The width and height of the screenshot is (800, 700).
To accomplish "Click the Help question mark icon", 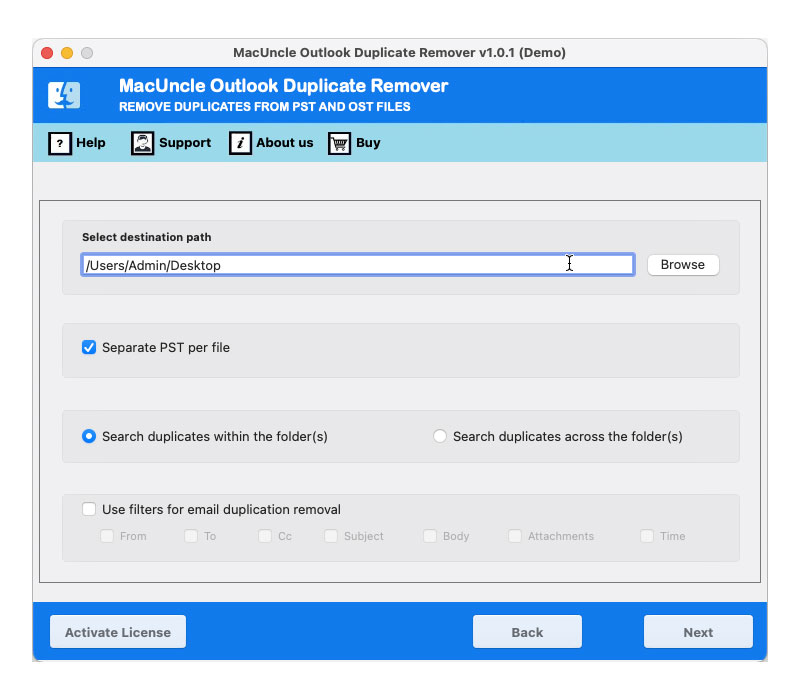I will [x=60, y=143].
